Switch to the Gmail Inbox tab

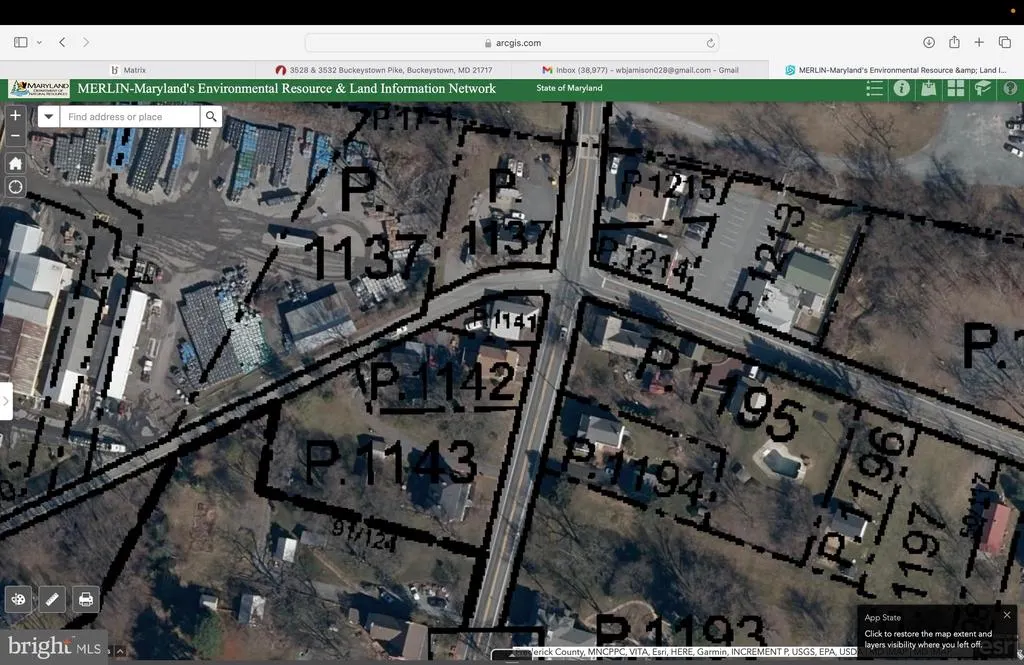tap(640, 70)
